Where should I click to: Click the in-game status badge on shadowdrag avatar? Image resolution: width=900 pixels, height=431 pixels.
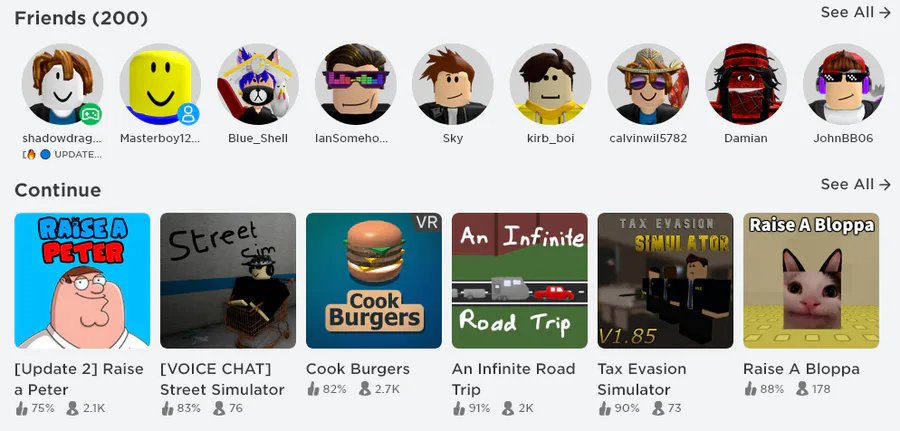(x=90, y=115)
